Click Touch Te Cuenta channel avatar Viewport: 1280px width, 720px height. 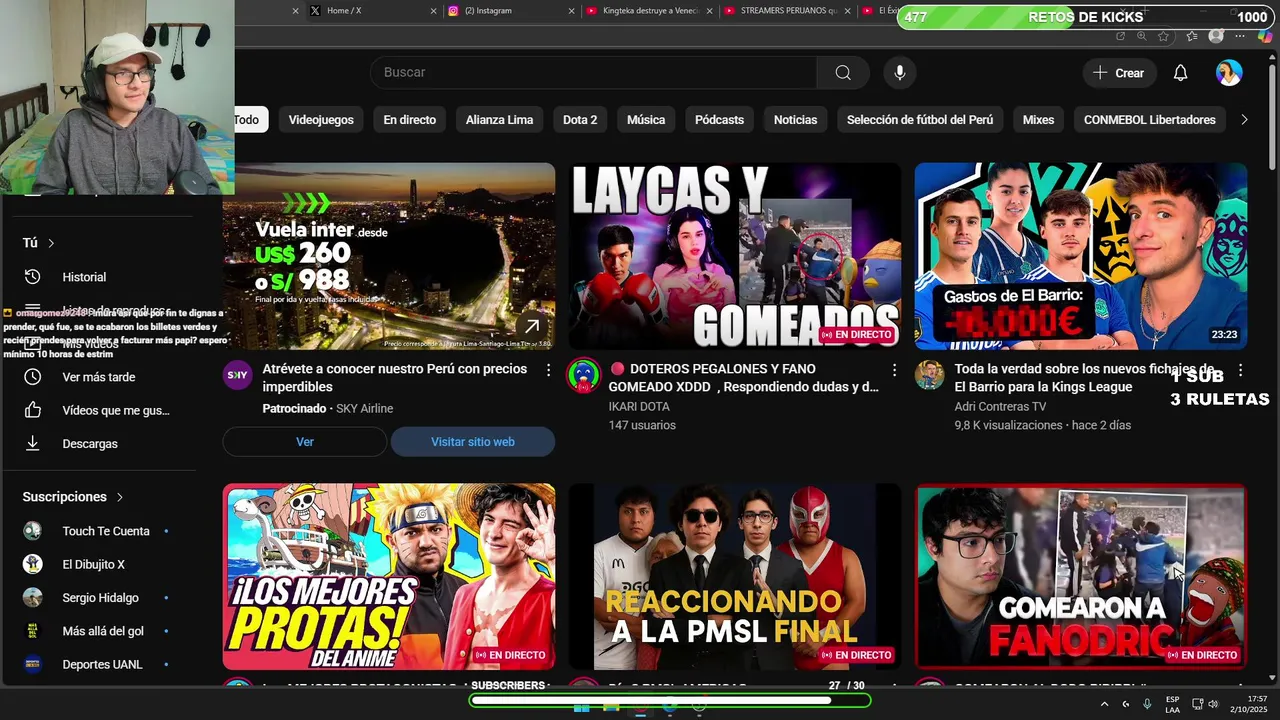tap(33, 531)
